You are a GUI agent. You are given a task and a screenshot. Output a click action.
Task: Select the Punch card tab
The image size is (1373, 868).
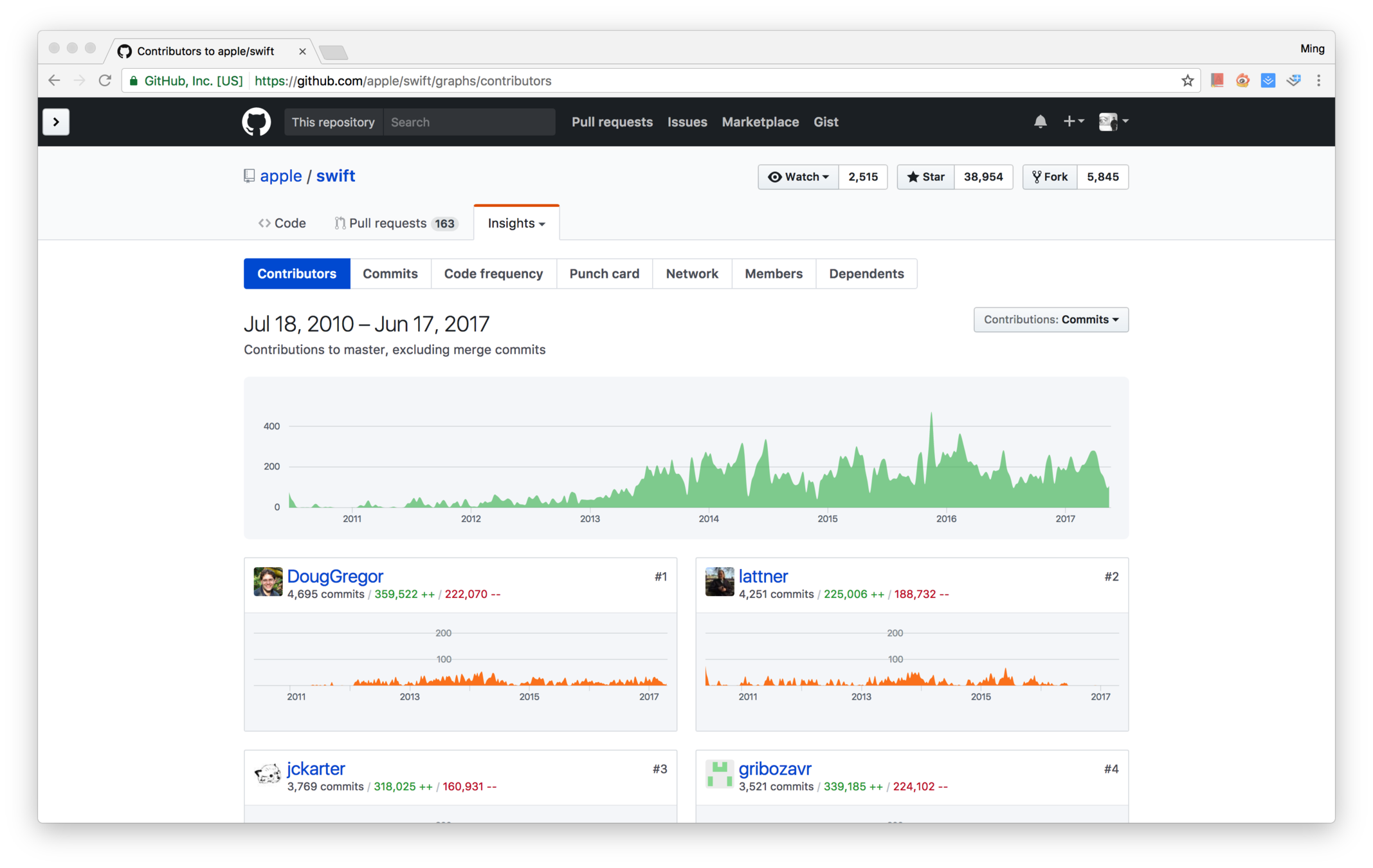[x=604, y=274]
